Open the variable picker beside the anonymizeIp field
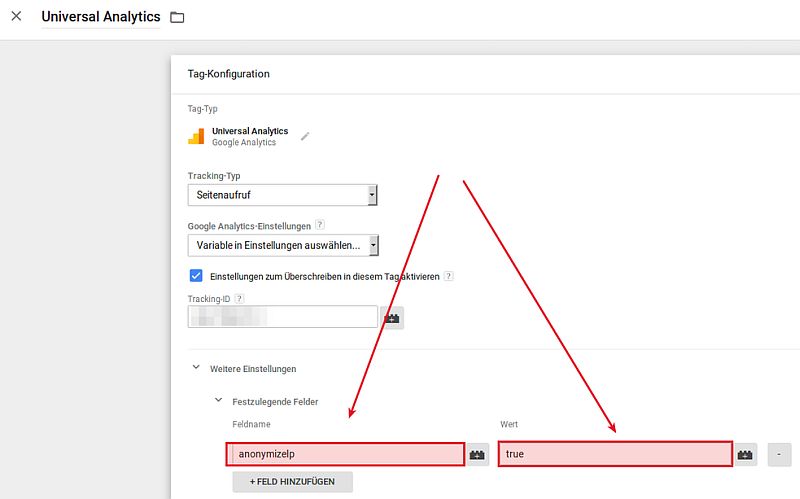This screenshot has height=499, width=800. pyautogui.click(x=477, y=455)
